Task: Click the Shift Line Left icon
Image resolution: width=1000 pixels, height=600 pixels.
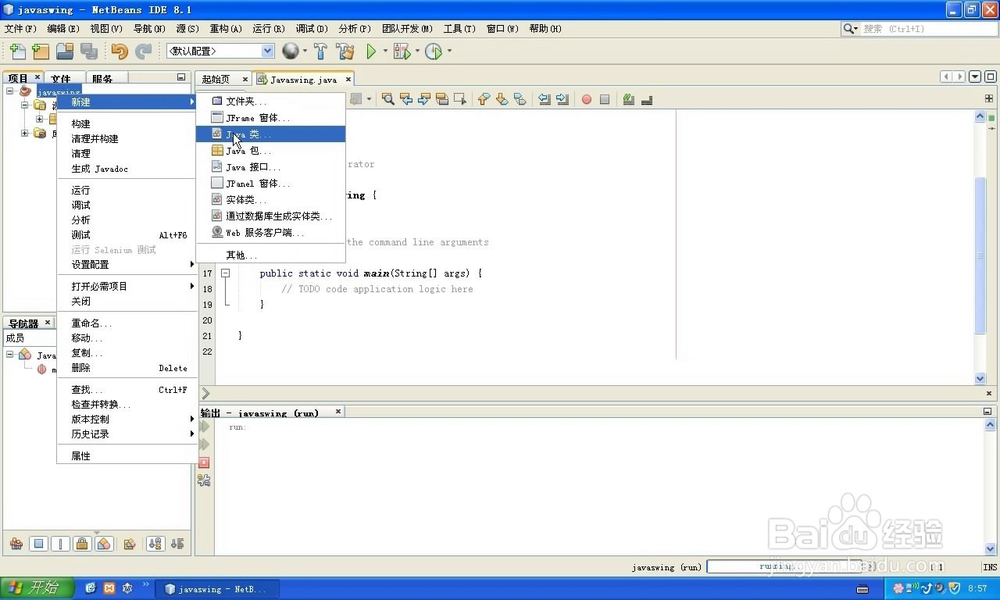Action: click(x=544, y=99)
